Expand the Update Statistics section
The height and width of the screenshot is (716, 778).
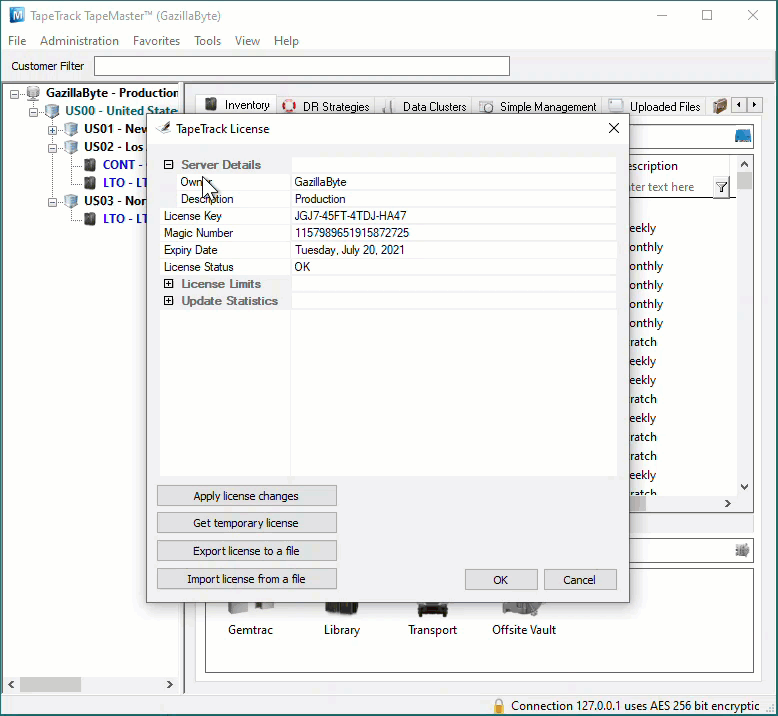169,301
